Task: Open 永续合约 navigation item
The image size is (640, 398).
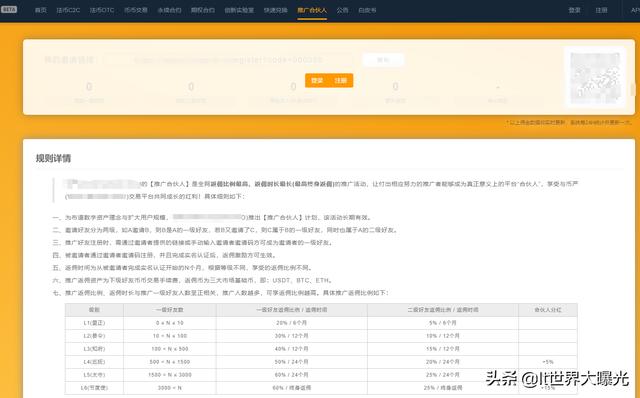Action: (x=169, y=10)
